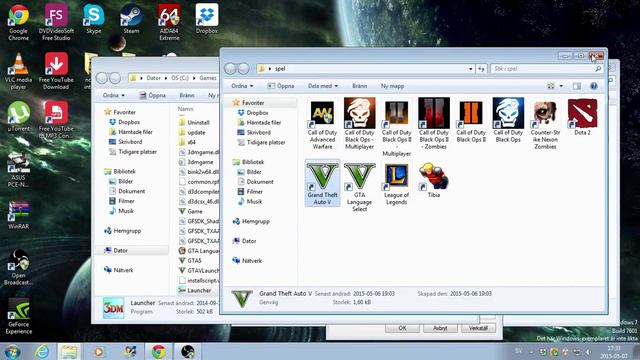The height and width of the screenshot is (360, 640).
Task: Open GeForce Experience desktop icon
Action: point(18,316)
